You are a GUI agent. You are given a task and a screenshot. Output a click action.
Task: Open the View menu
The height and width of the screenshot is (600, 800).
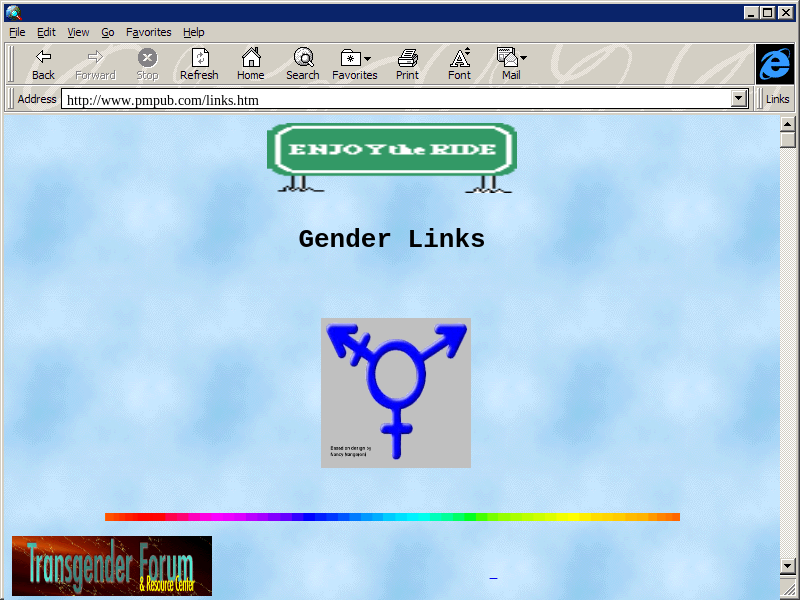(78, 32)
